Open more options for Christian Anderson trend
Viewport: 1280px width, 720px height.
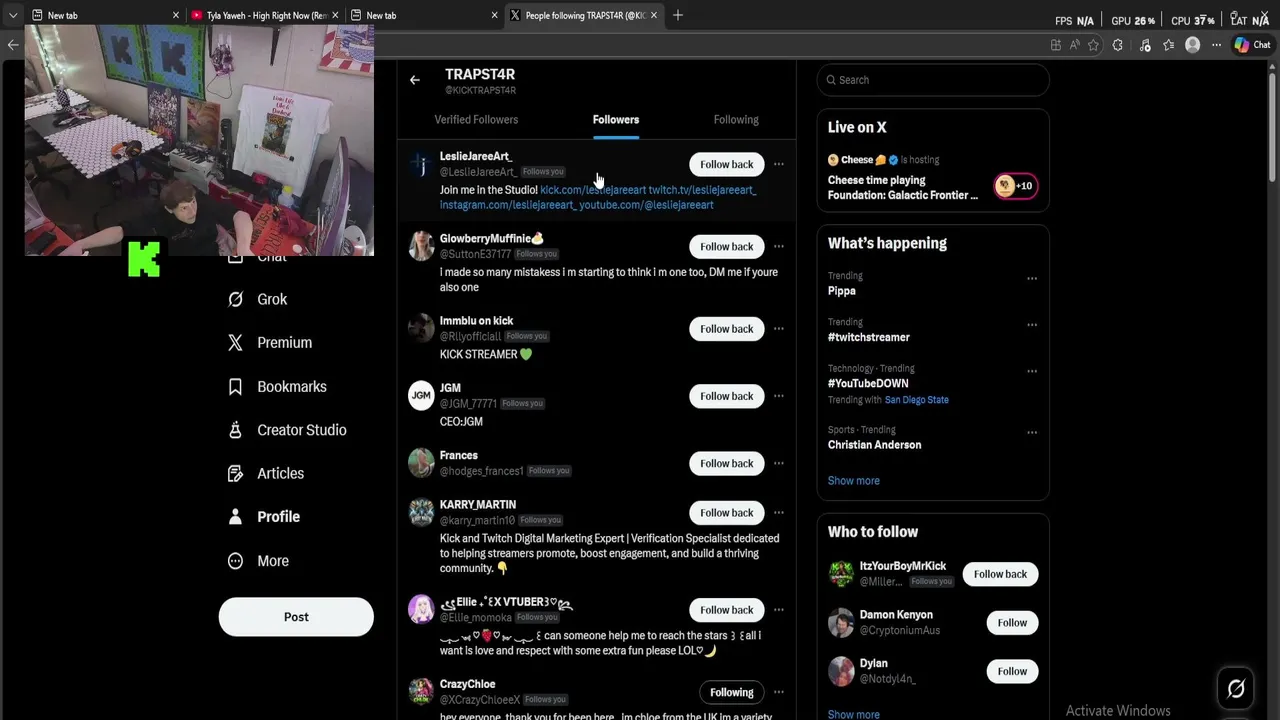point(1032,433)
